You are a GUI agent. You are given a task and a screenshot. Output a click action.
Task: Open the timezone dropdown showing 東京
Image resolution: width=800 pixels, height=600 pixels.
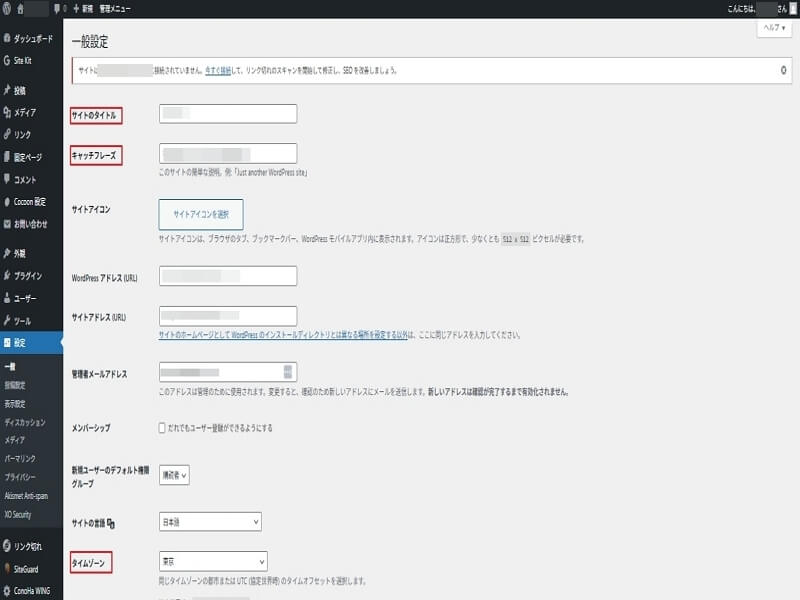coord(213,562)
